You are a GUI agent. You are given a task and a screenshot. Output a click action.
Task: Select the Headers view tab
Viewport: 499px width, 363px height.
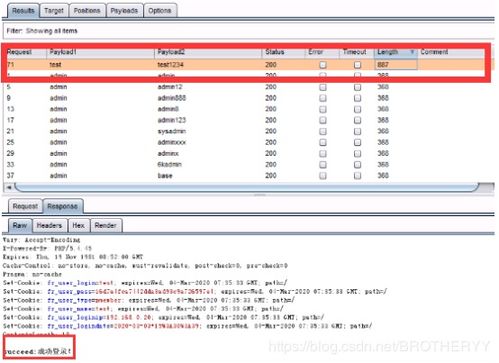[49, 226]
